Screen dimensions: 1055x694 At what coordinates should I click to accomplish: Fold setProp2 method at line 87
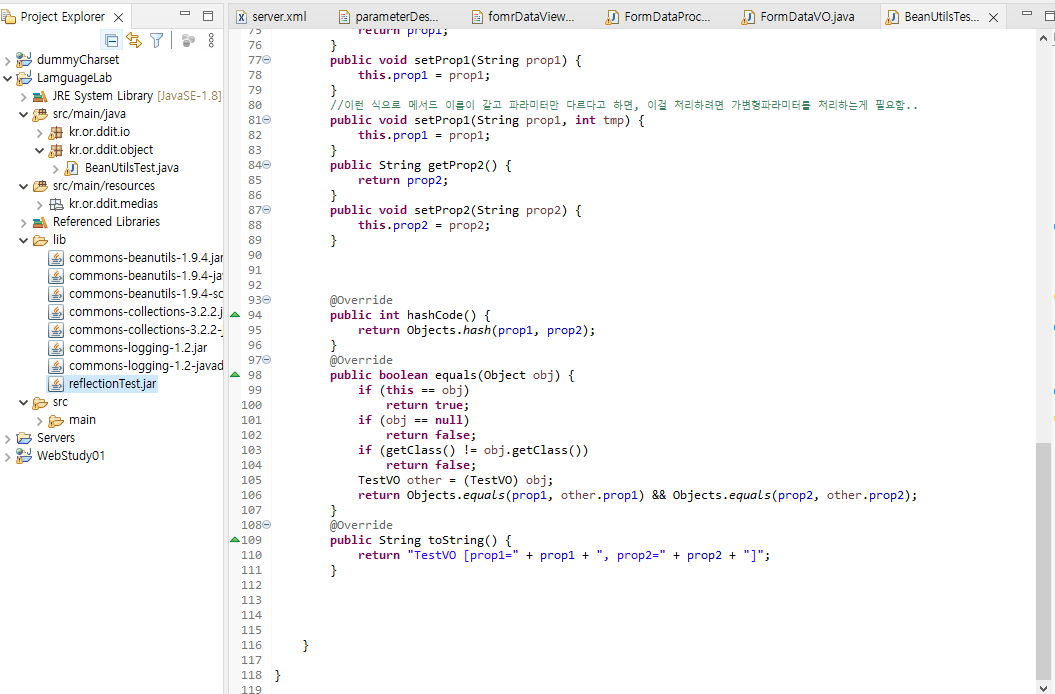point(267,210)
